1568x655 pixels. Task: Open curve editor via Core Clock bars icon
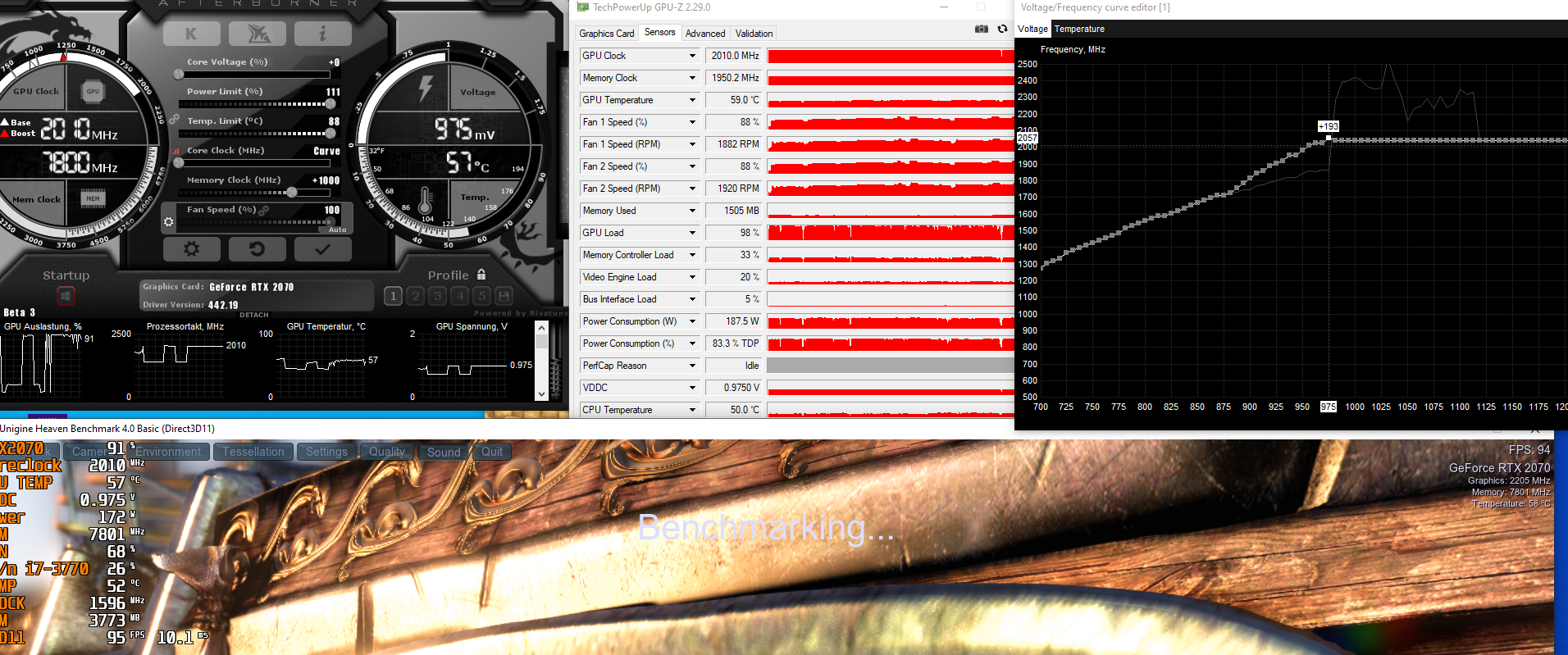coord(175,151)
